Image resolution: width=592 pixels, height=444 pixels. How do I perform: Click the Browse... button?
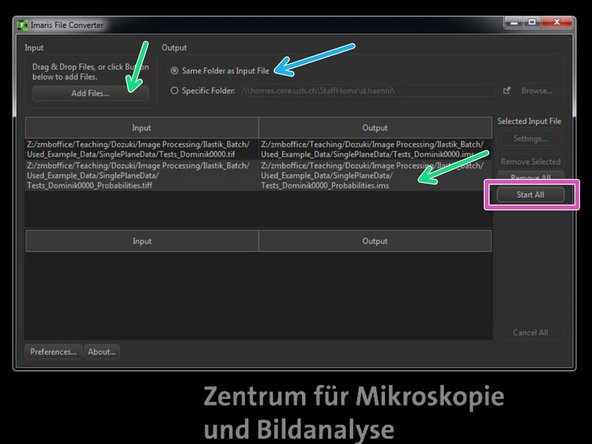(536, 91)
